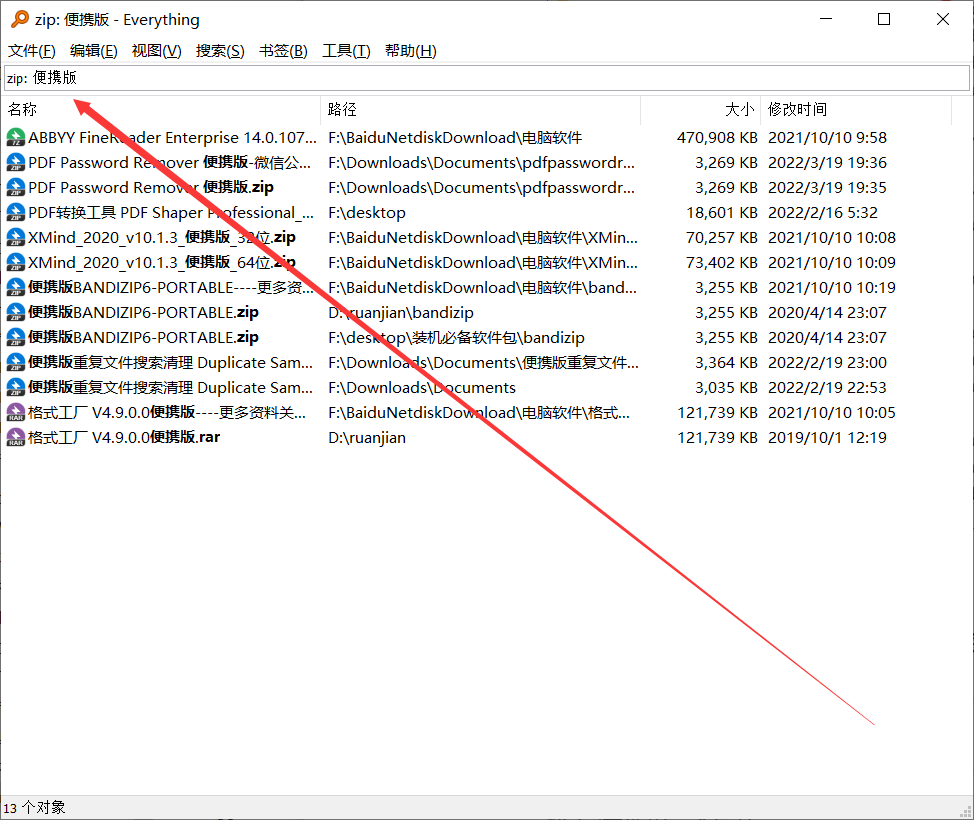Select XMind_2020_v10.1.3_便携版_64位.zip file name
Image resolution: width=974 pixels, height=820 pixels.
coord(162,263)
